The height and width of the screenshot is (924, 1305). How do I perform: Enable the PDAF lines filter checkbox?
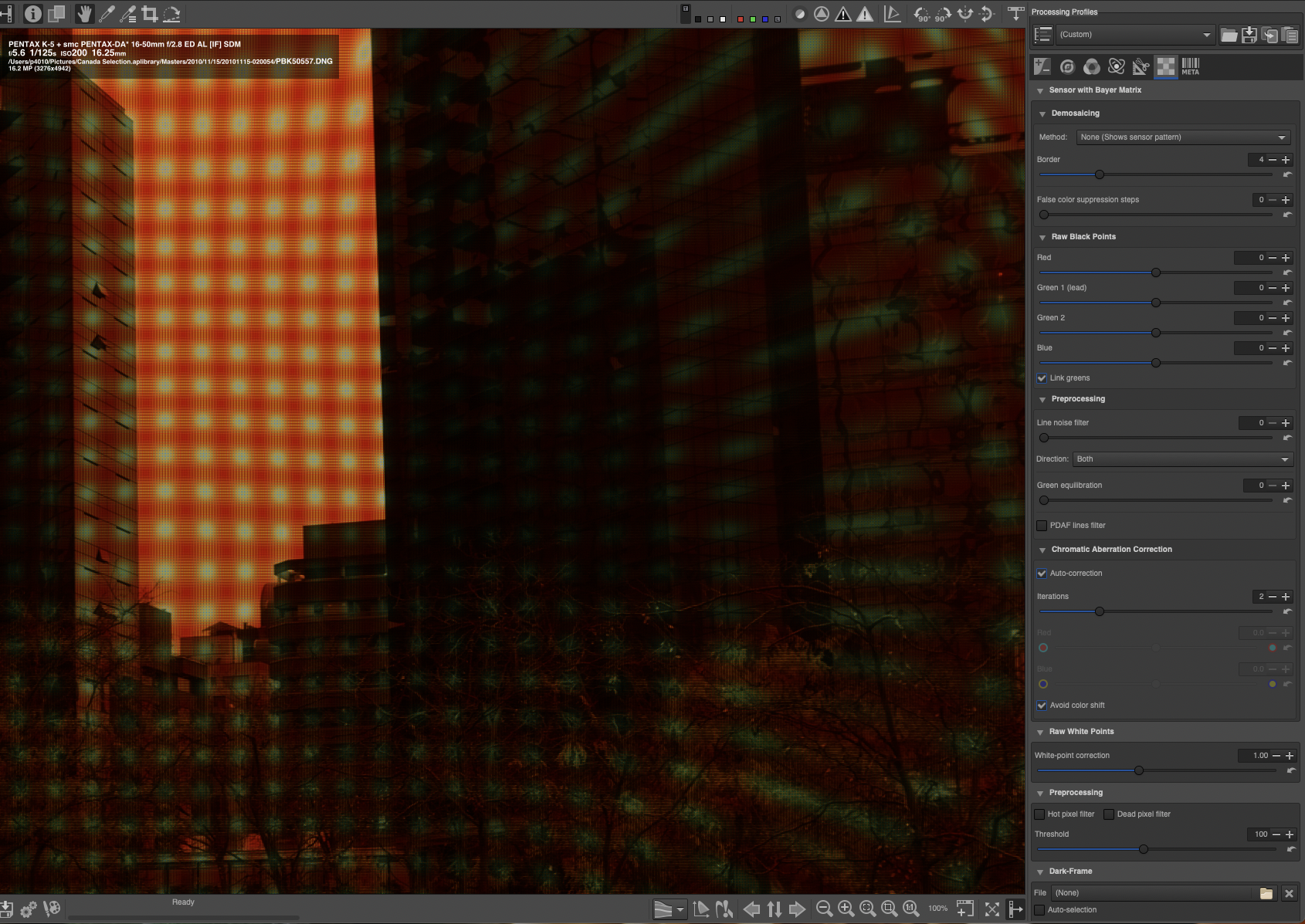click(1042, 526)
